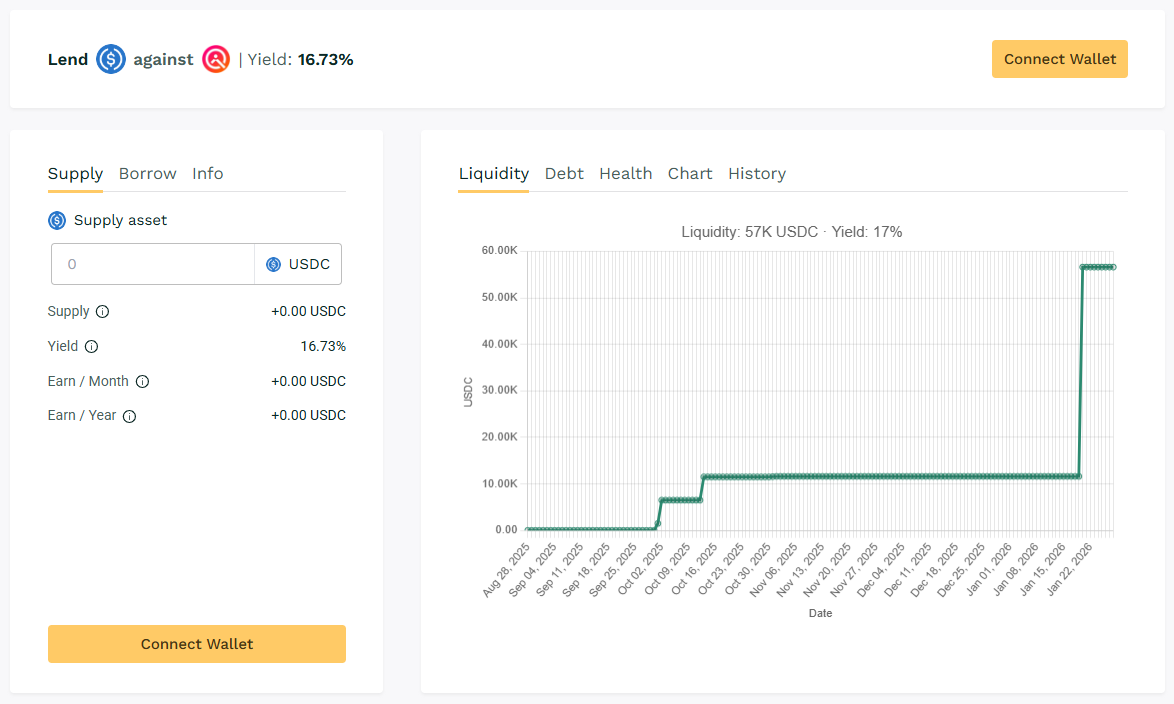Click Connect Wallet below the supply form
Screen dimensions: 1174x704
click(x=197, y=644)
